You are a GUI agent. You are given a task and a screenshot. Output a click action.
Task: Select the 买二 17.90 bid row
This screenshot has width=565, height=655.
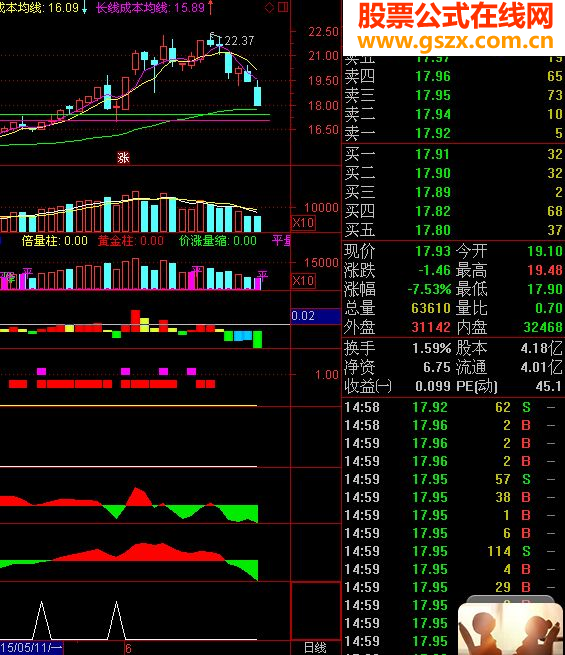[x=454, y=173]
